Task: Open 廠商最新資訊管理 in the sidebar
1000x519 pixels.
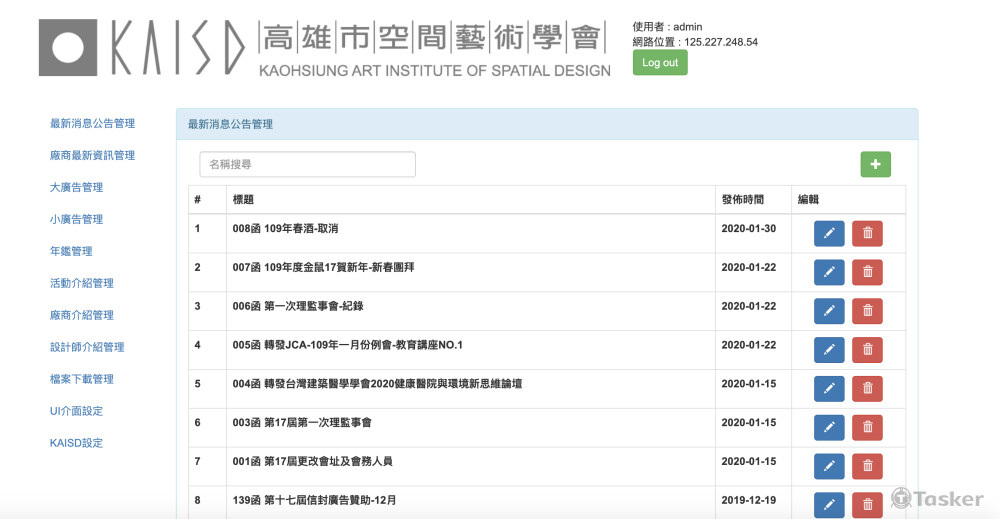Action: [92, 156]
